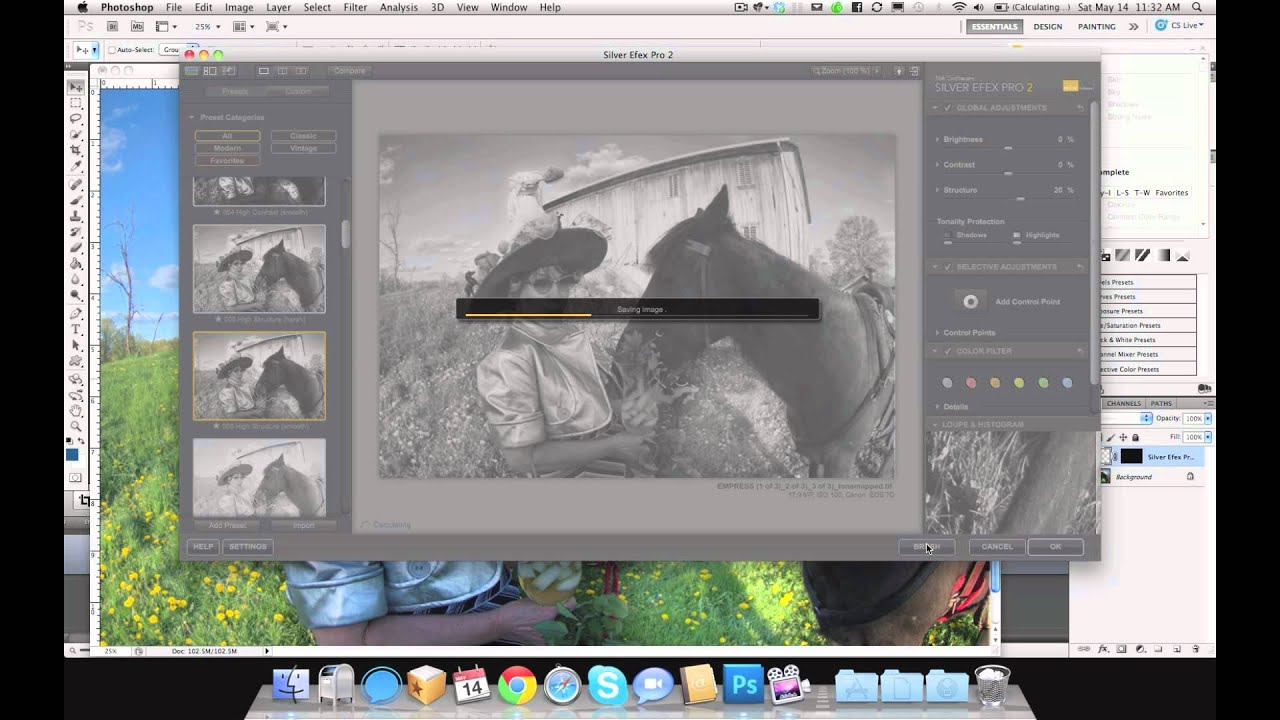The image size is (1280, 720).
Task: Expand the Brightness adjustment section
Action: pyautogui.click(x=938, y=139)
